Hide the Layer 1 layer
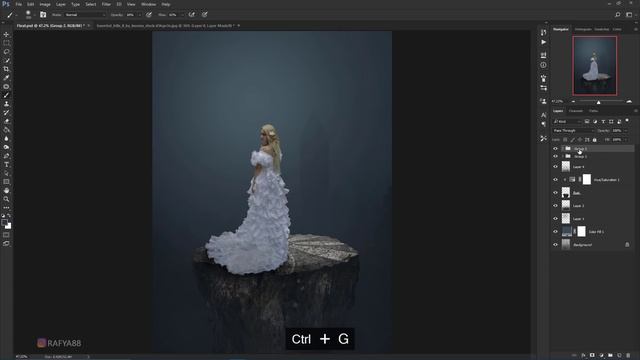640x360 pixels. tap(555, 219)
